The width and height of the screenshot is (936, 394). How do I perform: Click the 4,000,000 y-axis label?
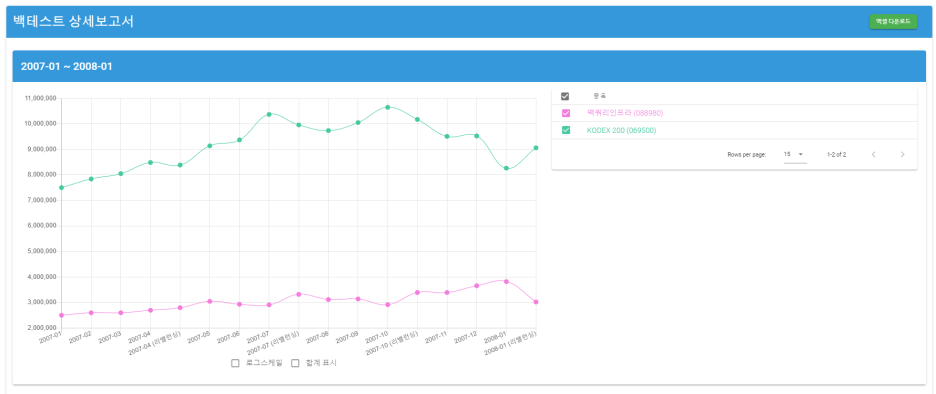click(42, 277)
